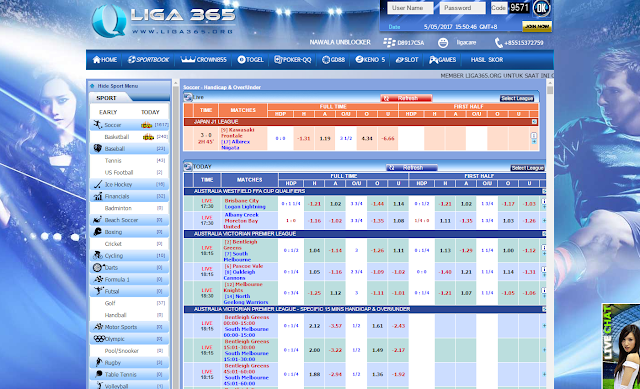Click the Olympic rings icon

point(99,338)
